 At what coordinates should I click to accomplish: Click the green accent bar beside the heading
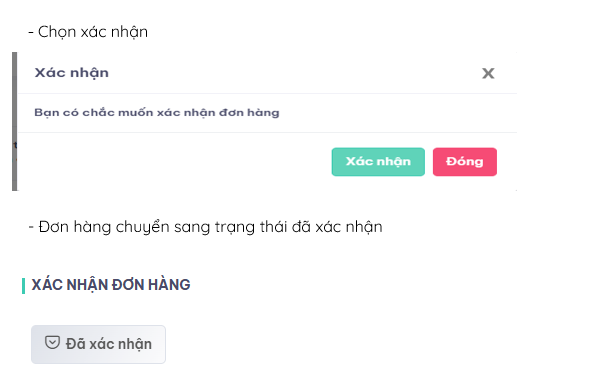23,286
